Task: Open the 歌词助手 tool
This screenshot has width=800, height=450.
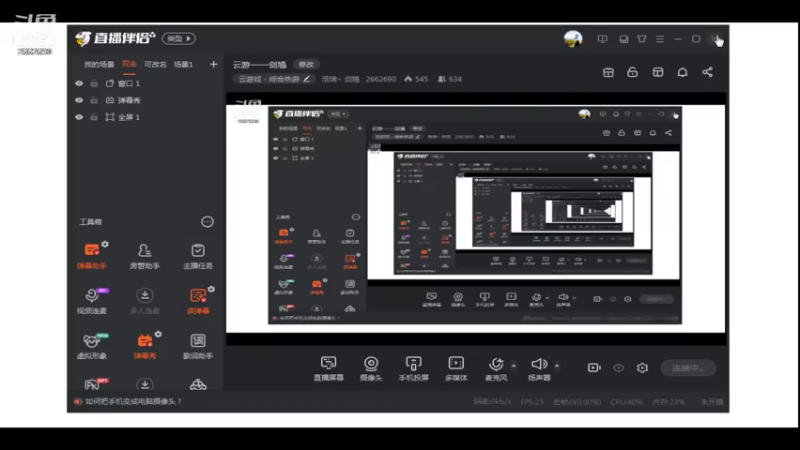Action: coord(197,345)
